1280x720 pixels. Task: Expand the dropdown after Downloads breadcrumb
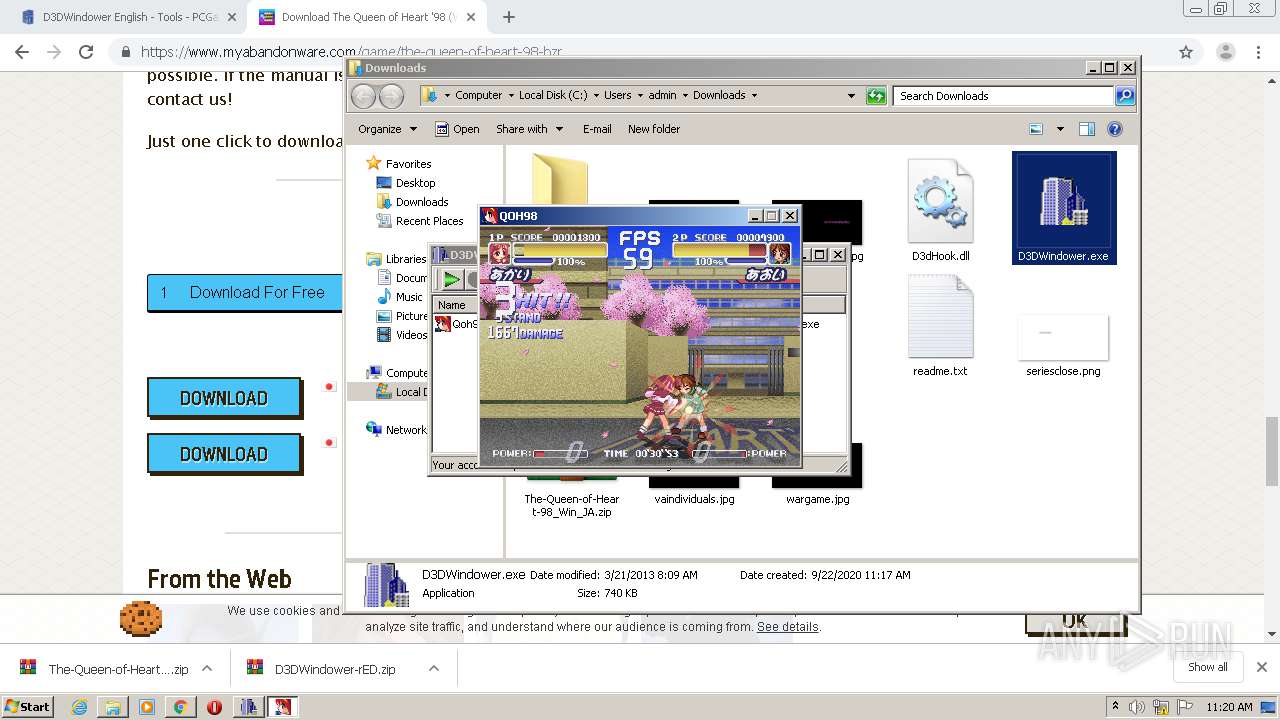(x=754, y=96)
